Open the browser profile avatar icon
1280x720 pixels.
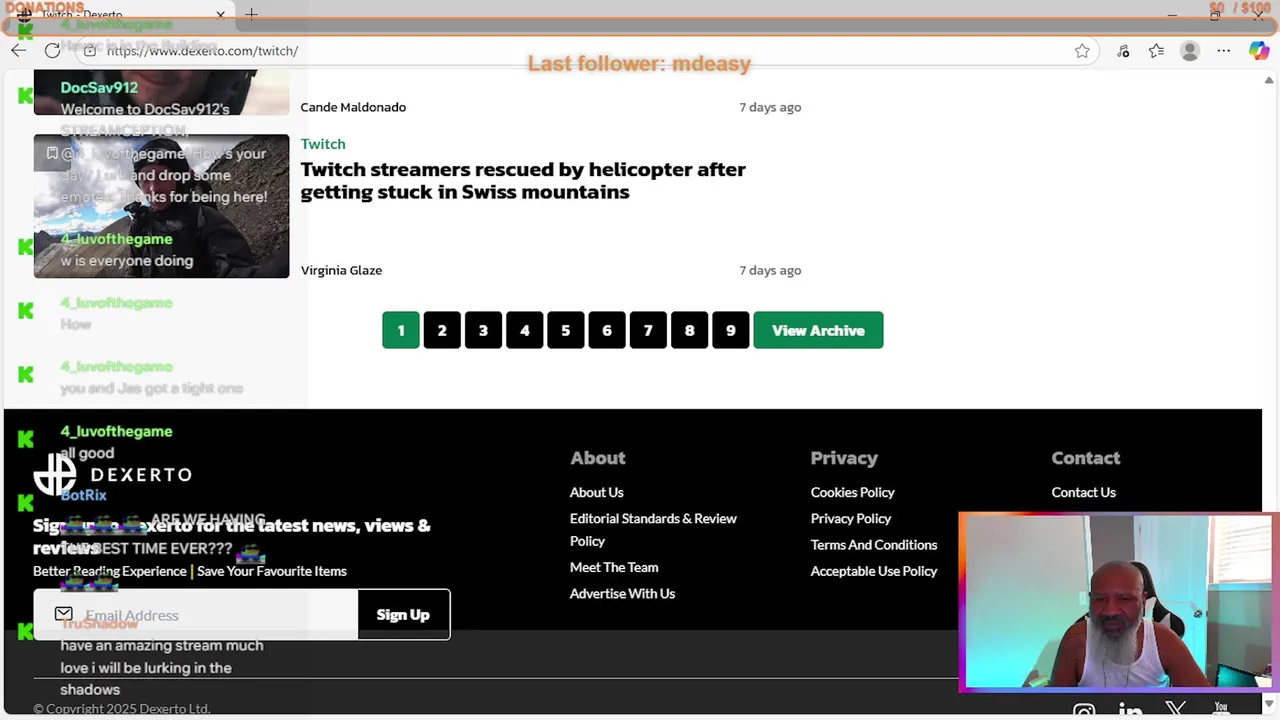click(1190, 51)
